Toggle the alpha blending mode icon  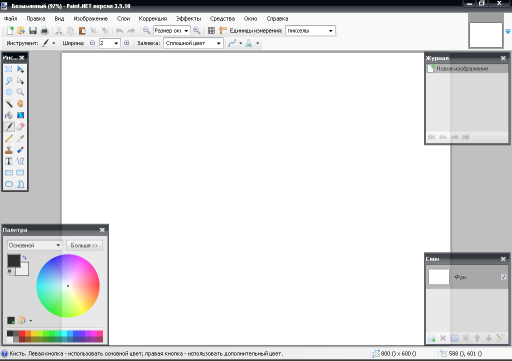click(249, 43)
